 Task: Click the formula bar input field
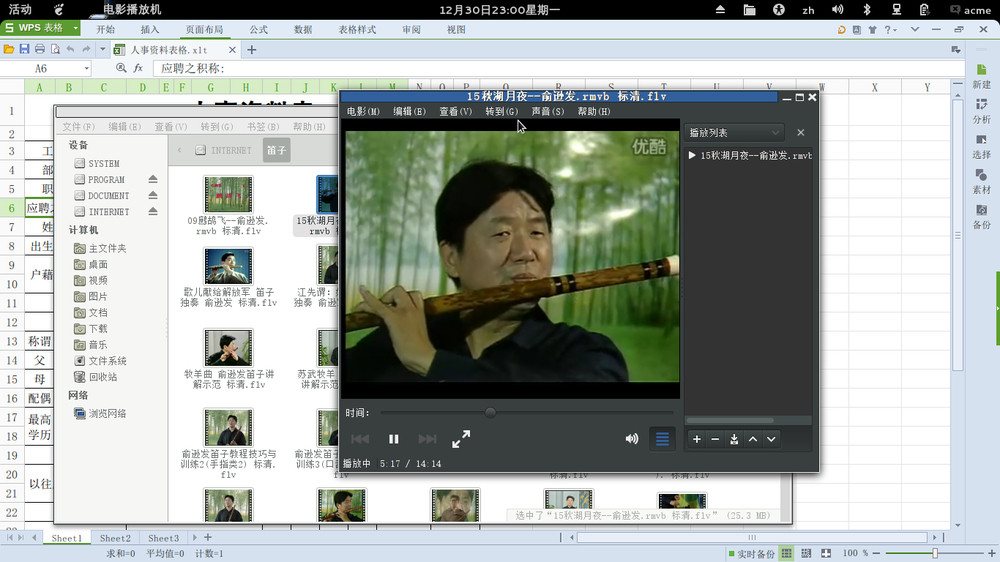pyautogui.click(x=561, y=68)
